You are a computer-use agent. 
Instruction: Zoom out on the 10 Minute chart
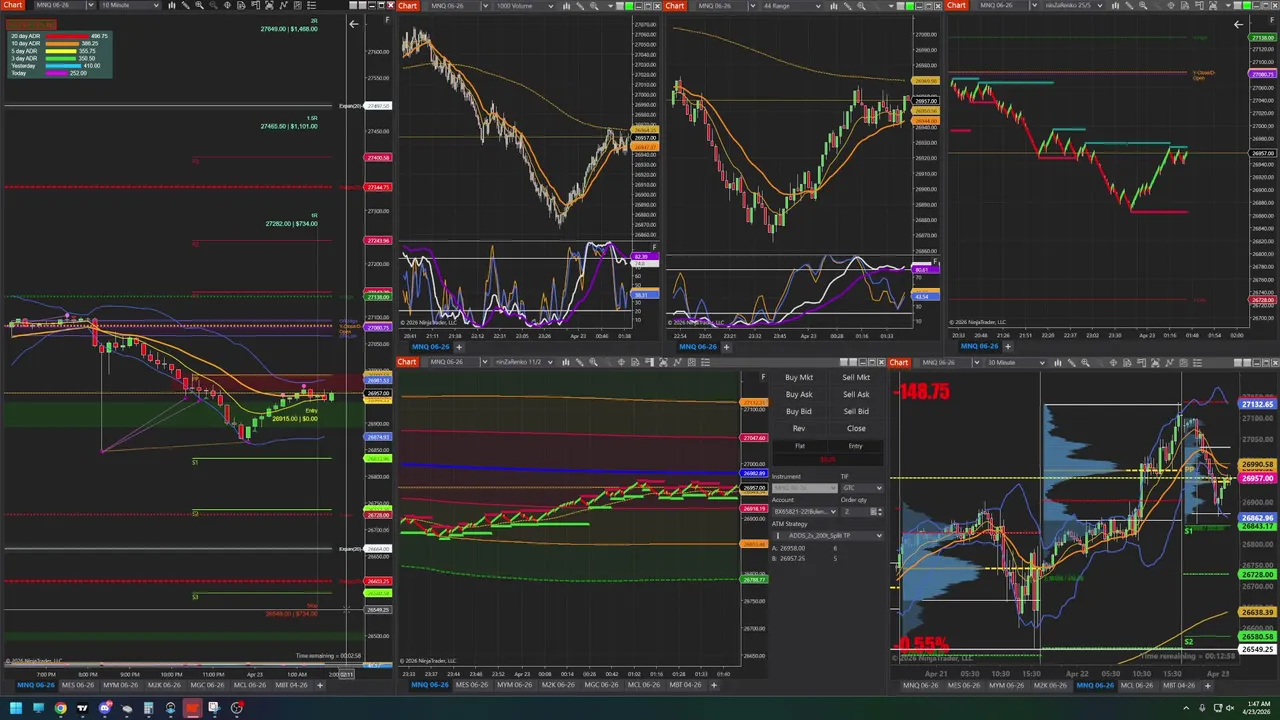(213, 6)
